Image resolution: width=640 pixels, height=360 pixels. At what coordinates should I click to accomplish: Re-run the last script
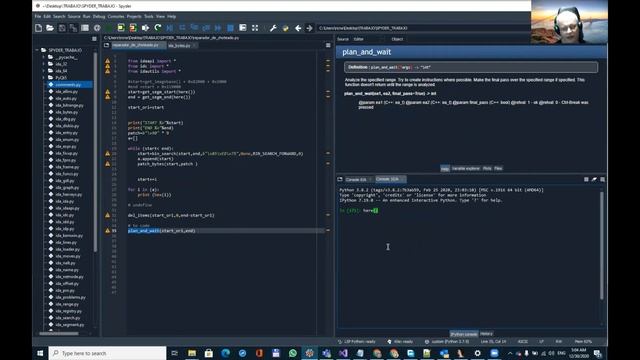click(x=158, y=28)
